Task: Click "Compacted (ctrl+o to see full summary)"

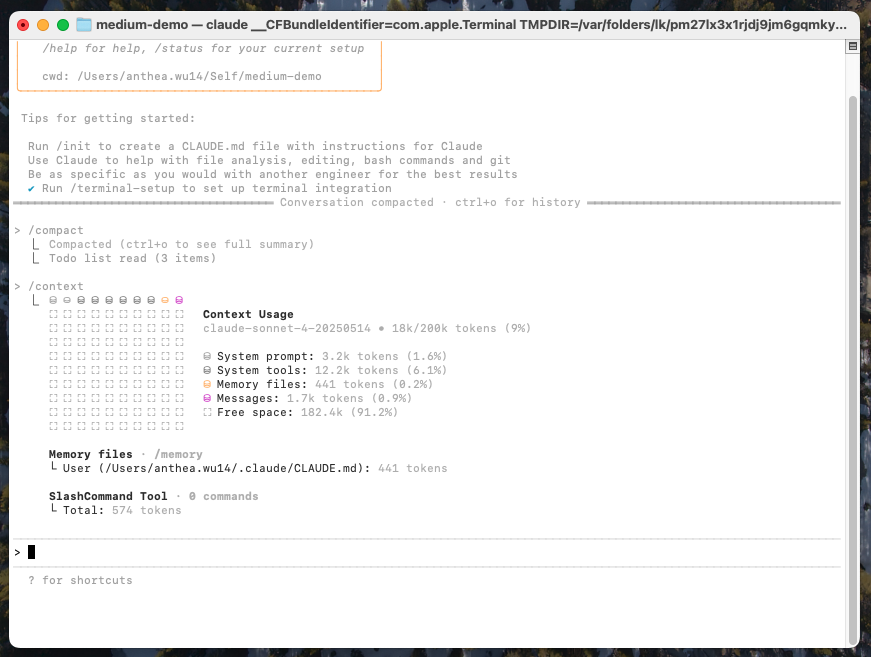Action: coord(181,244)
